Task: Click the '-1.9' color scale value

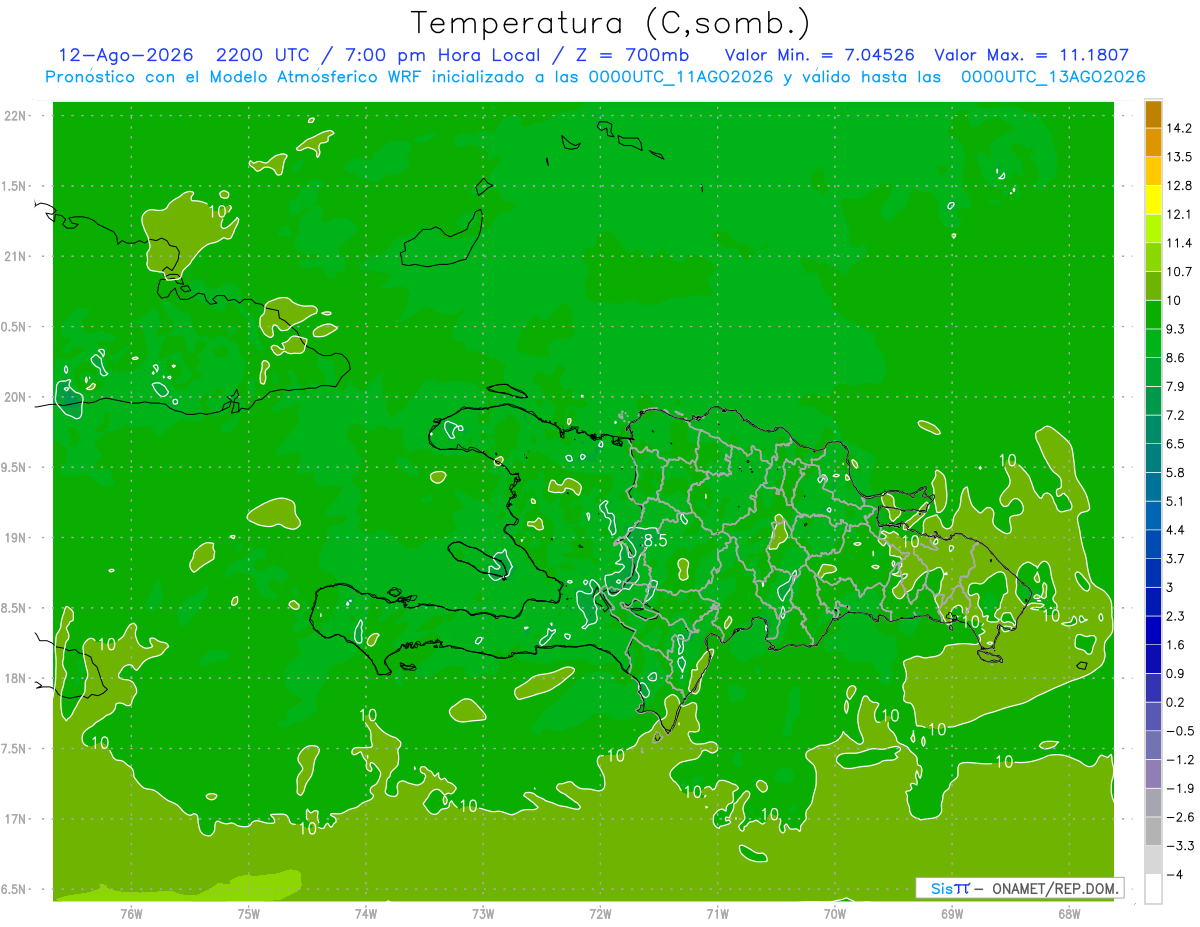Action: click(1179, 788)
